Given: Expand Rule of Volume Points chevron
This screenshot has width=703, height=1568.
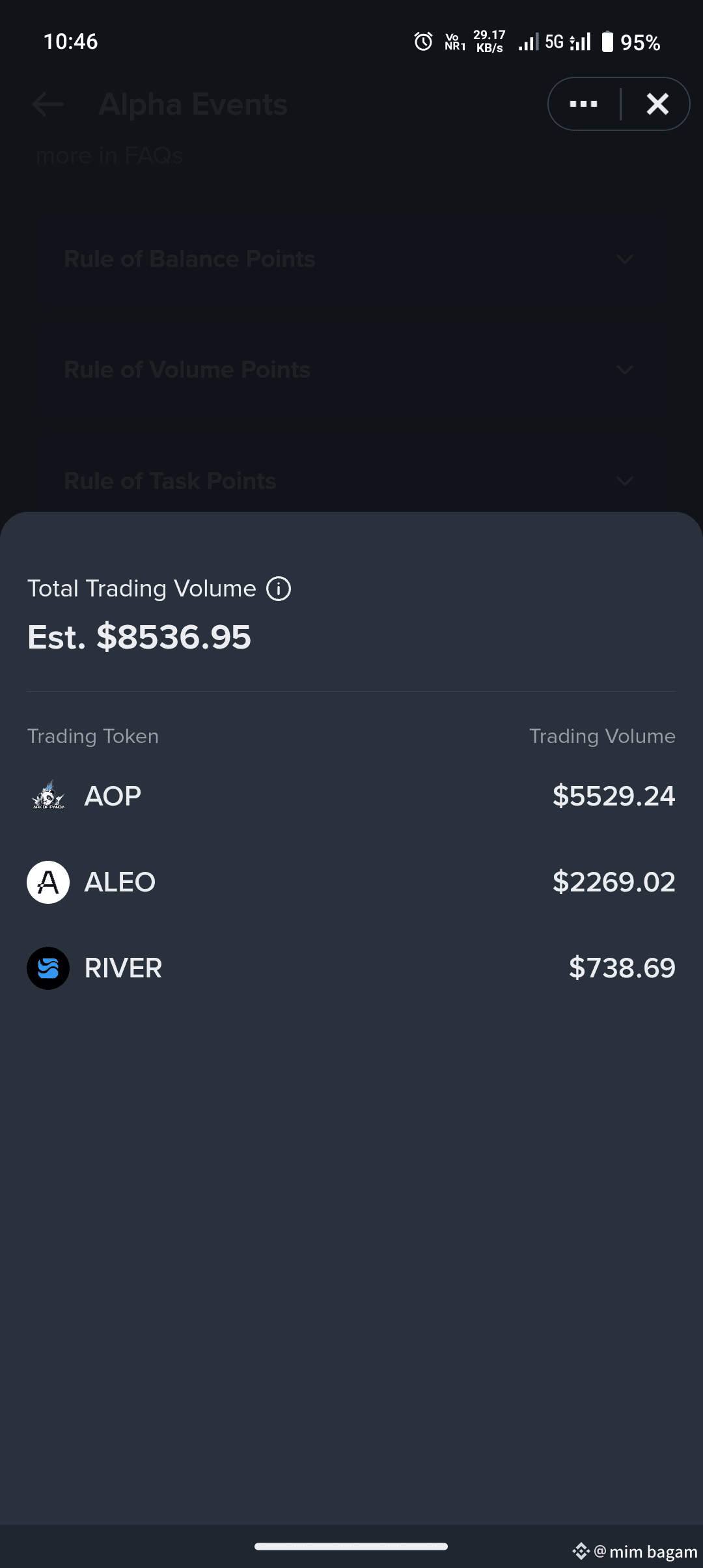Looking at the screenshot, I should point(624,371).
